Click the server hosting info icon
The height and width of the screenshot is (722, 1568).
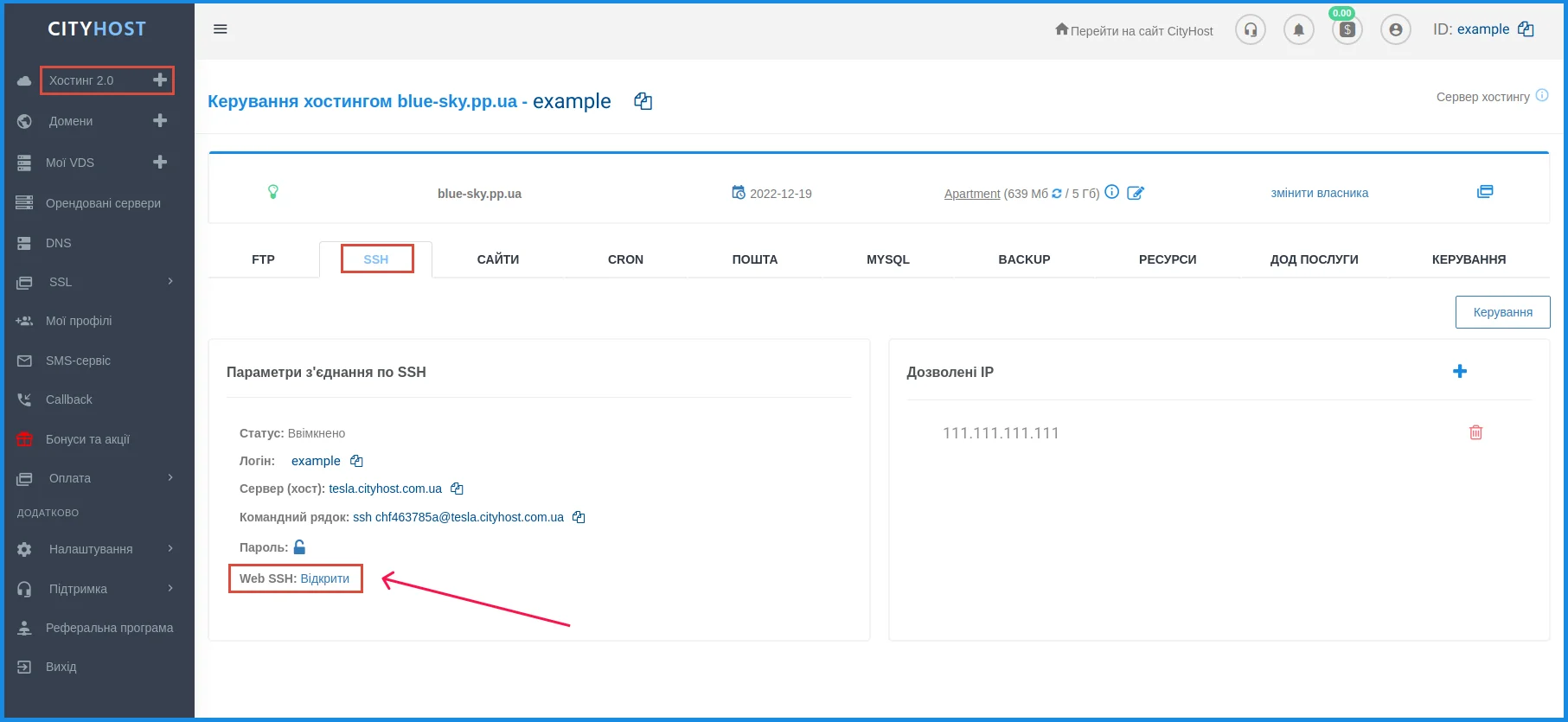pyautogui.click(x=1542, y=95)
